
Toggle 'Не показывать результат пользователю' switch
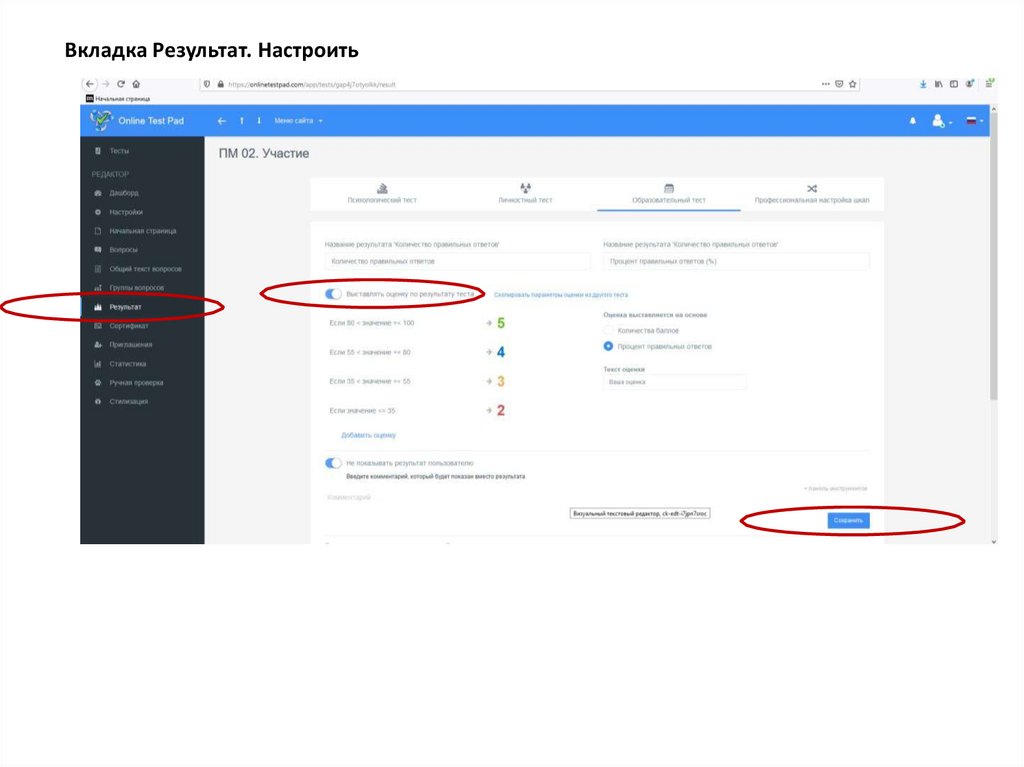click(x=333, y=463)
